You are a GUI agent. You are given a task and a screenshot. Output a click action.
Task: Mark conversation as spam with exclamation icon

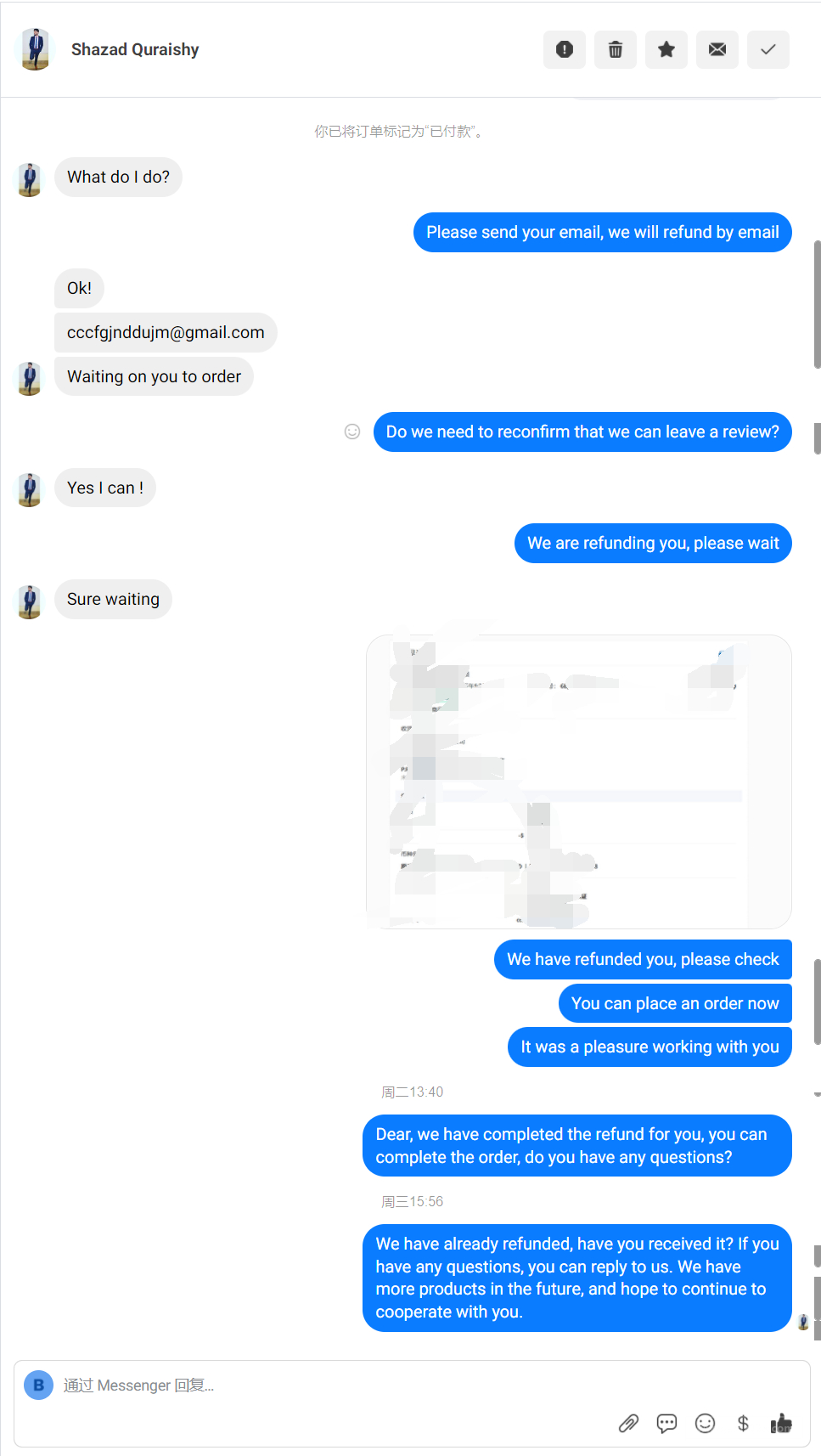point(565,49)
